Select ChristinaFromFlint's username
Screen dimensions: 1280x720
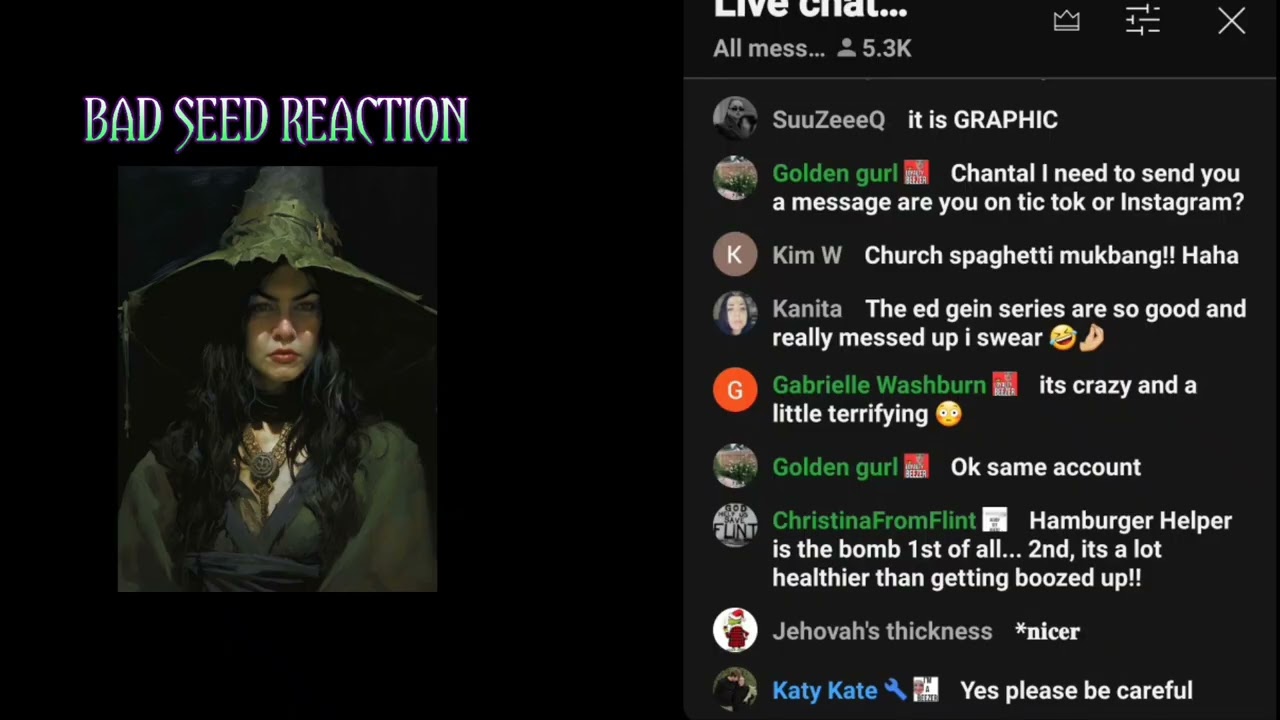point(874,520)
